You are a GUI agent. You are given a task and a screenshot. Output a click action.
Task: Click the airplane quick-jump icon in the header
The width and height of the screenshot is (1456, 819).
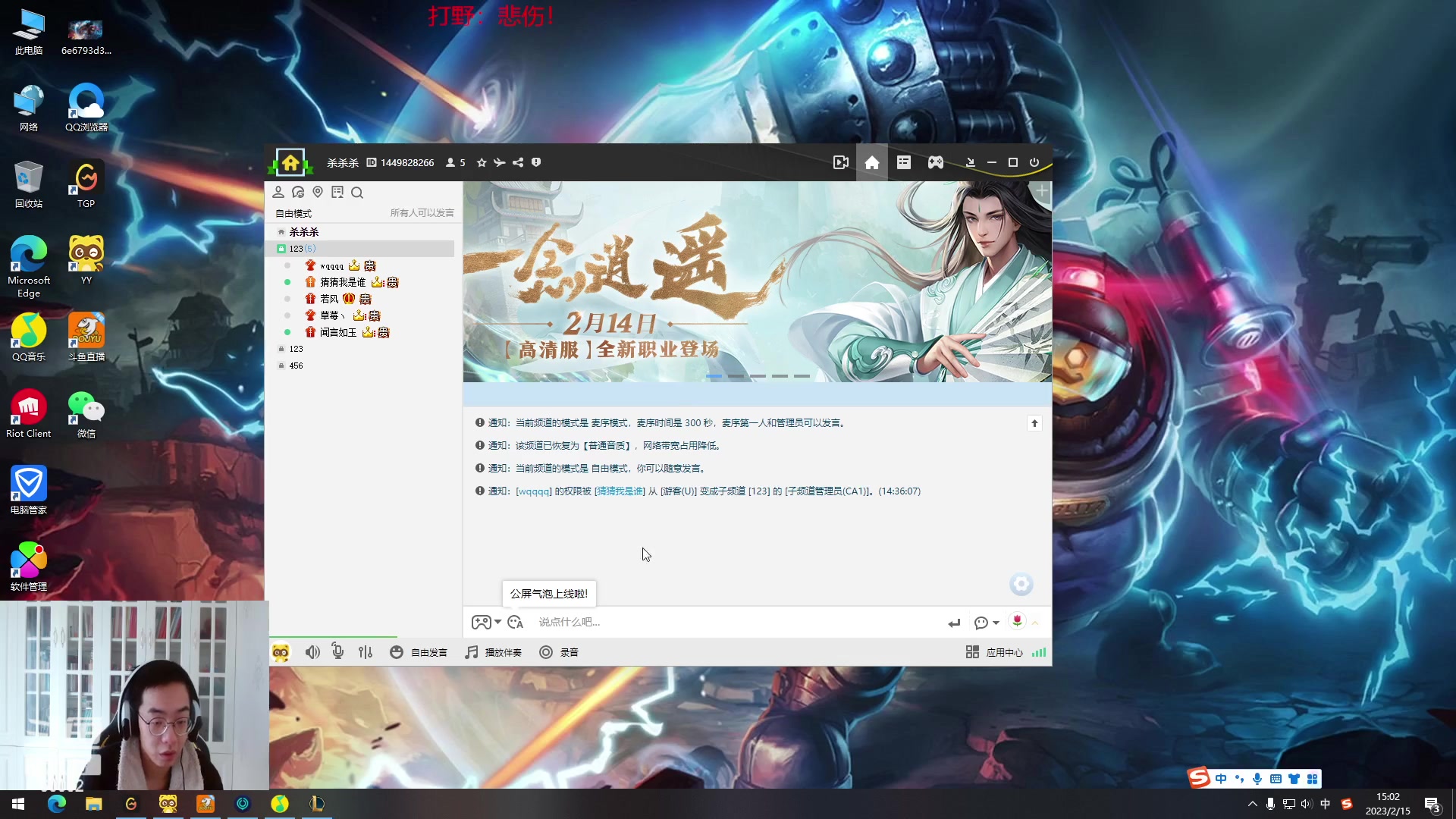[500, 162]
